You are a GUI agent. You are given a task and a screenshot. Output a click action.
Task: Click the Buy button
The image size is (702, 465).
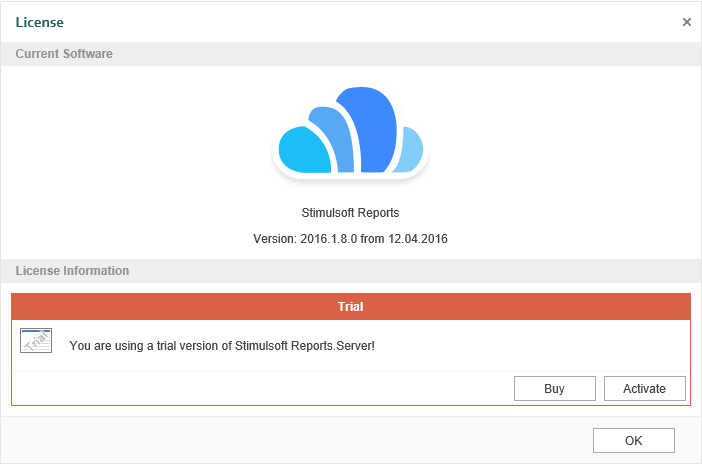click(x=555, y=388)
